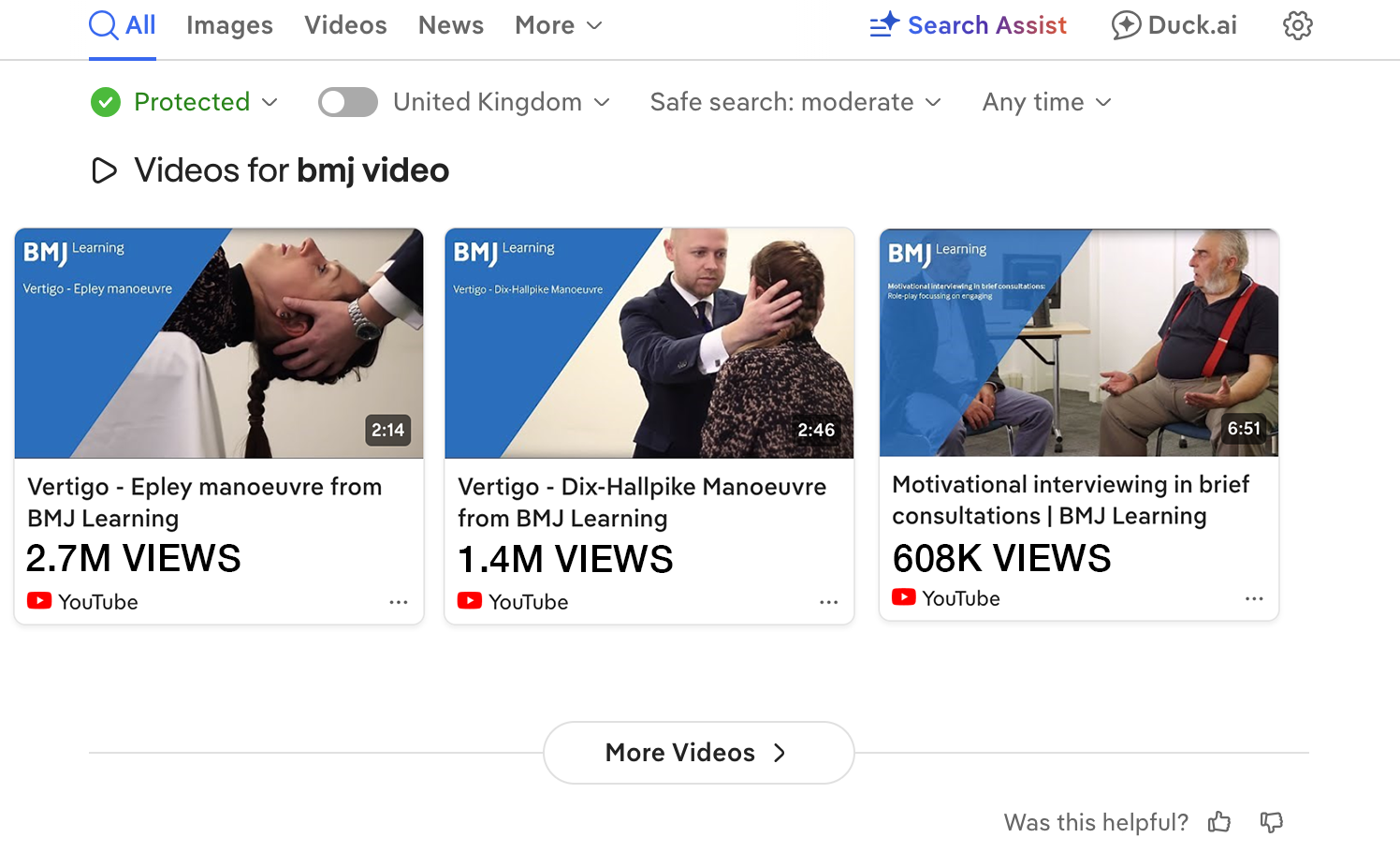The image size is (1400, 867).
Task: Open Safe search: moderate dropdown
Action: click(x=795, y=102)
